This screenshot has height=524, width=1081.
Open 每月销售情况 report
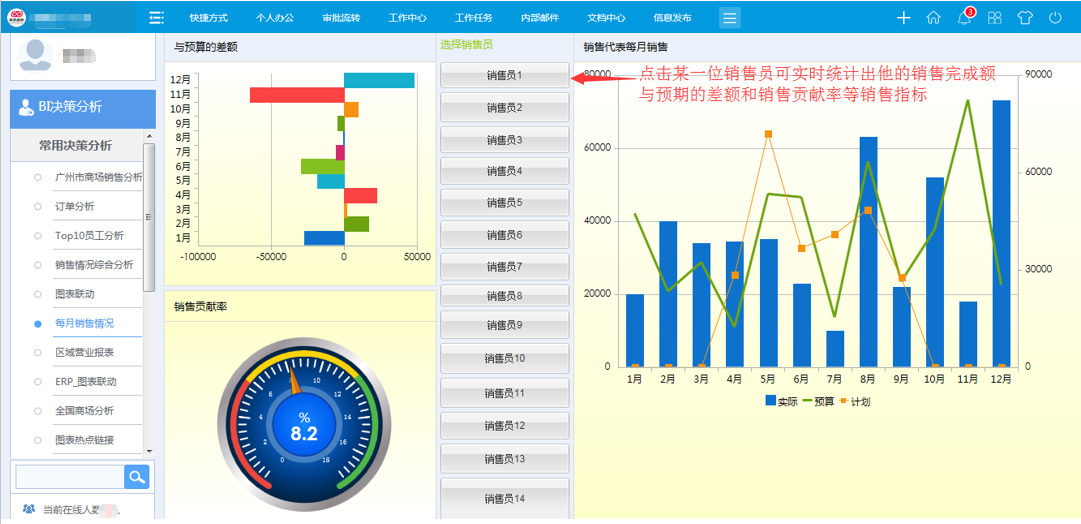pos(85,323)
